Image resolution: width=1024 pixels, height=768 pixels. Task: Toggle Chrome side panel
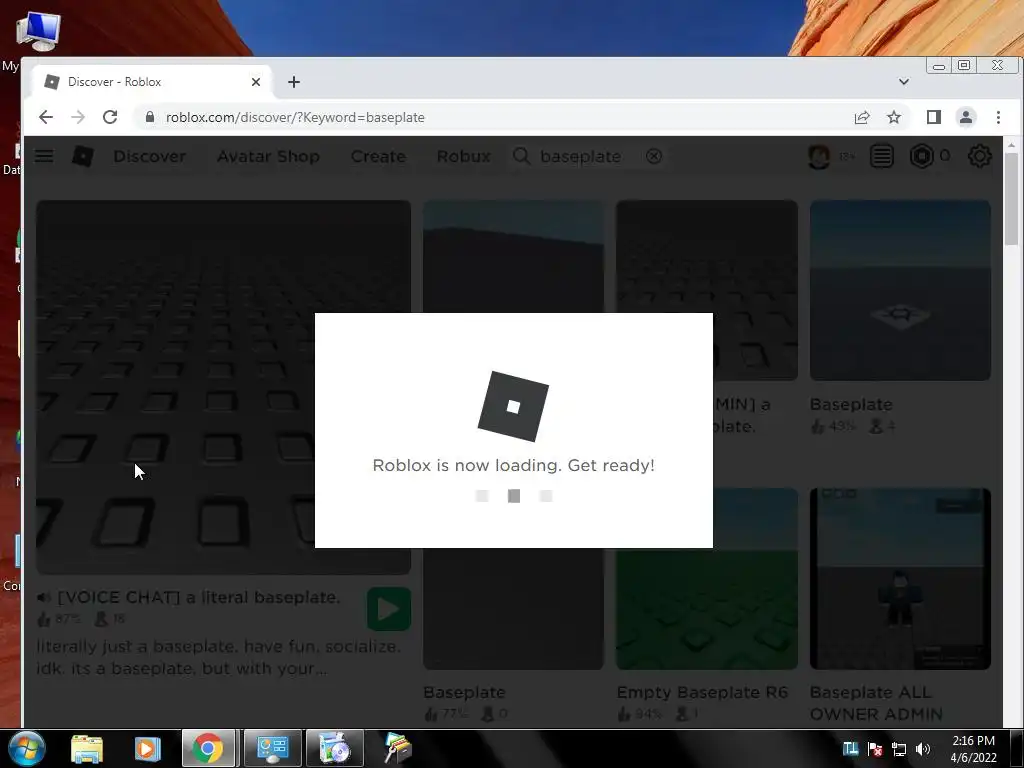click(x=934, y=117)
